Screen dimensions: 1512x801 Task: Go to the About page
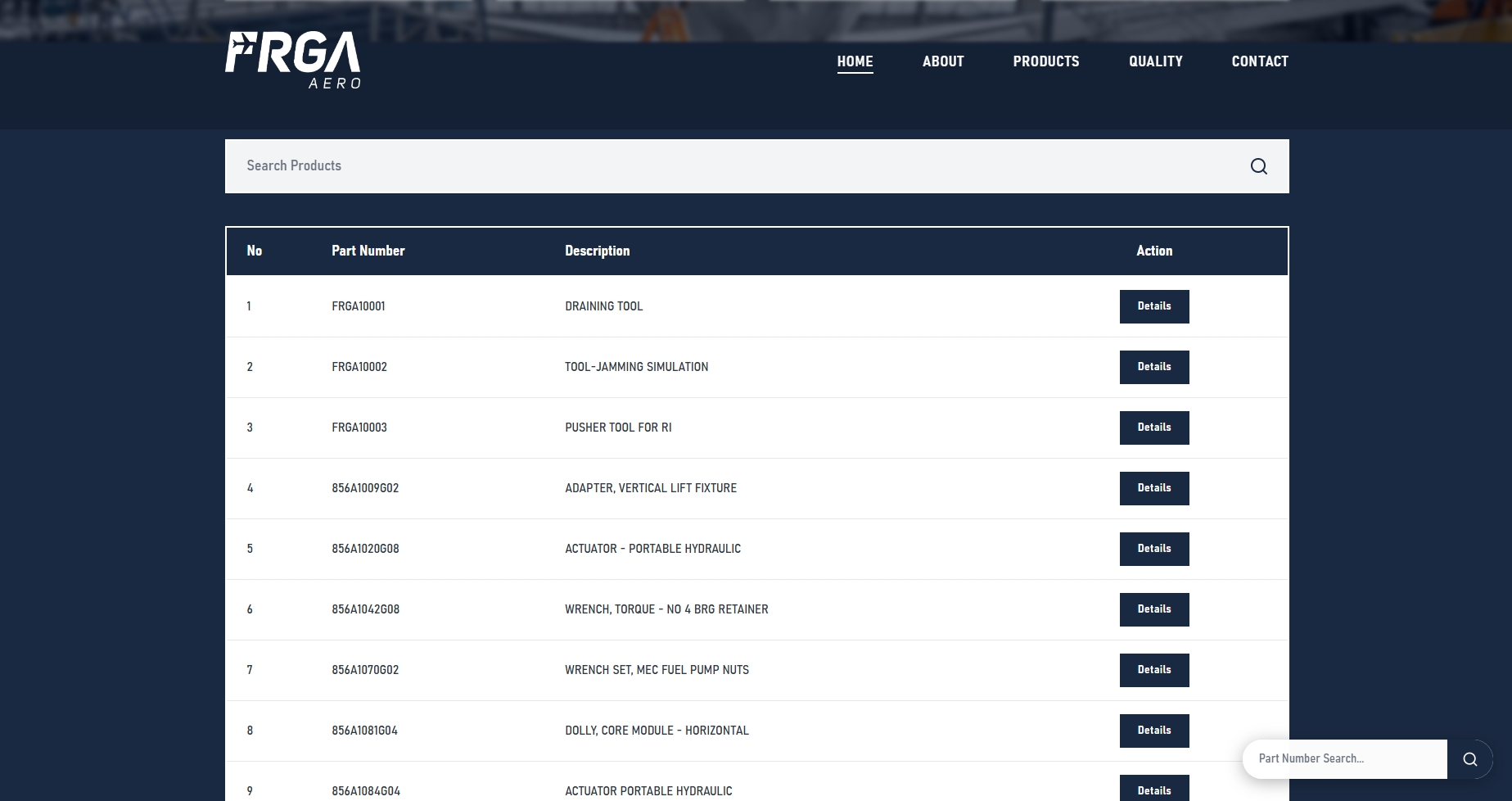point(942,61)
